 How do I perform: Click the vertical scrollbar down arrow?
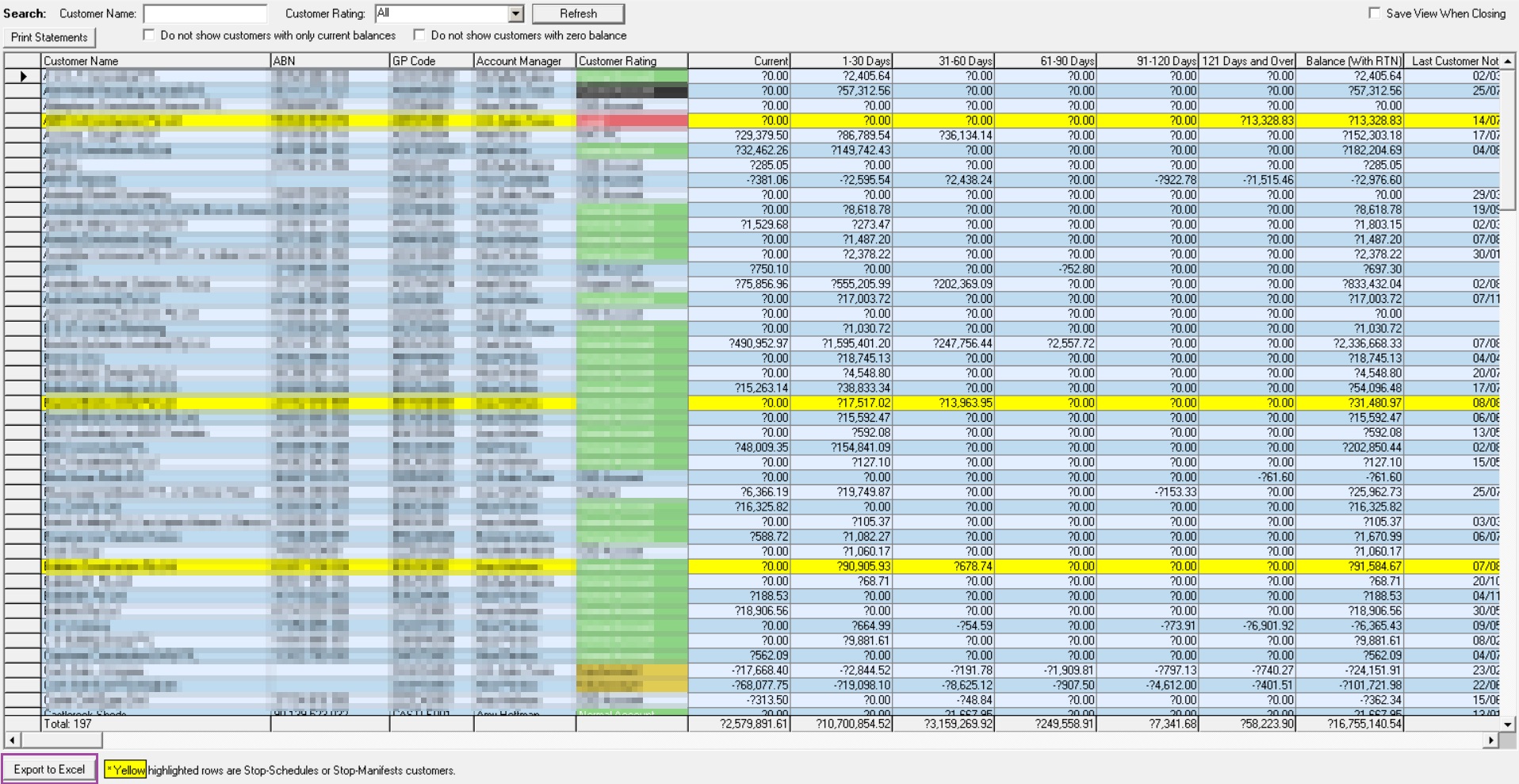[x=1508, y=725]
